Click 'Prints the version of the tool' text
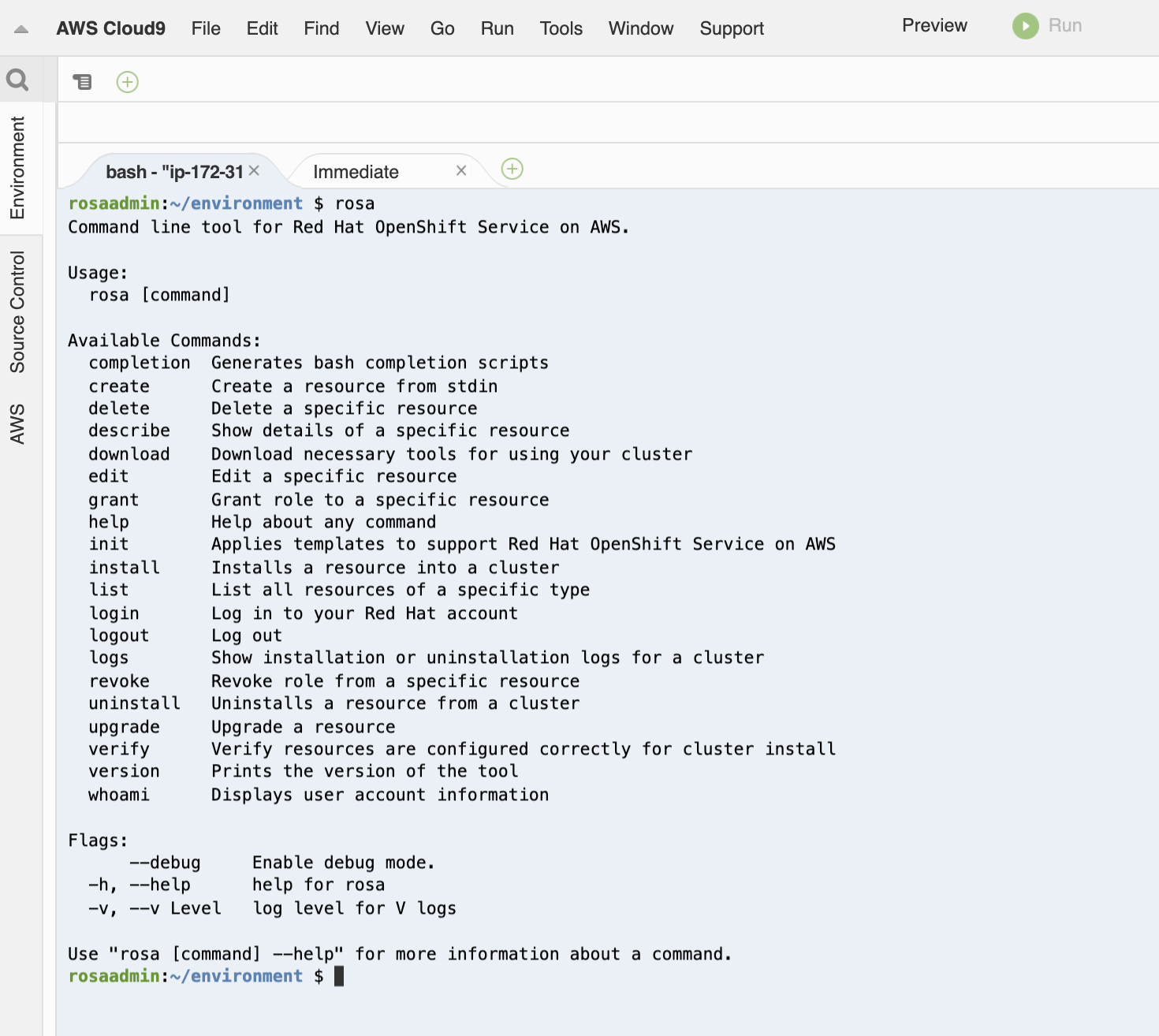 [x=365, y=771]
